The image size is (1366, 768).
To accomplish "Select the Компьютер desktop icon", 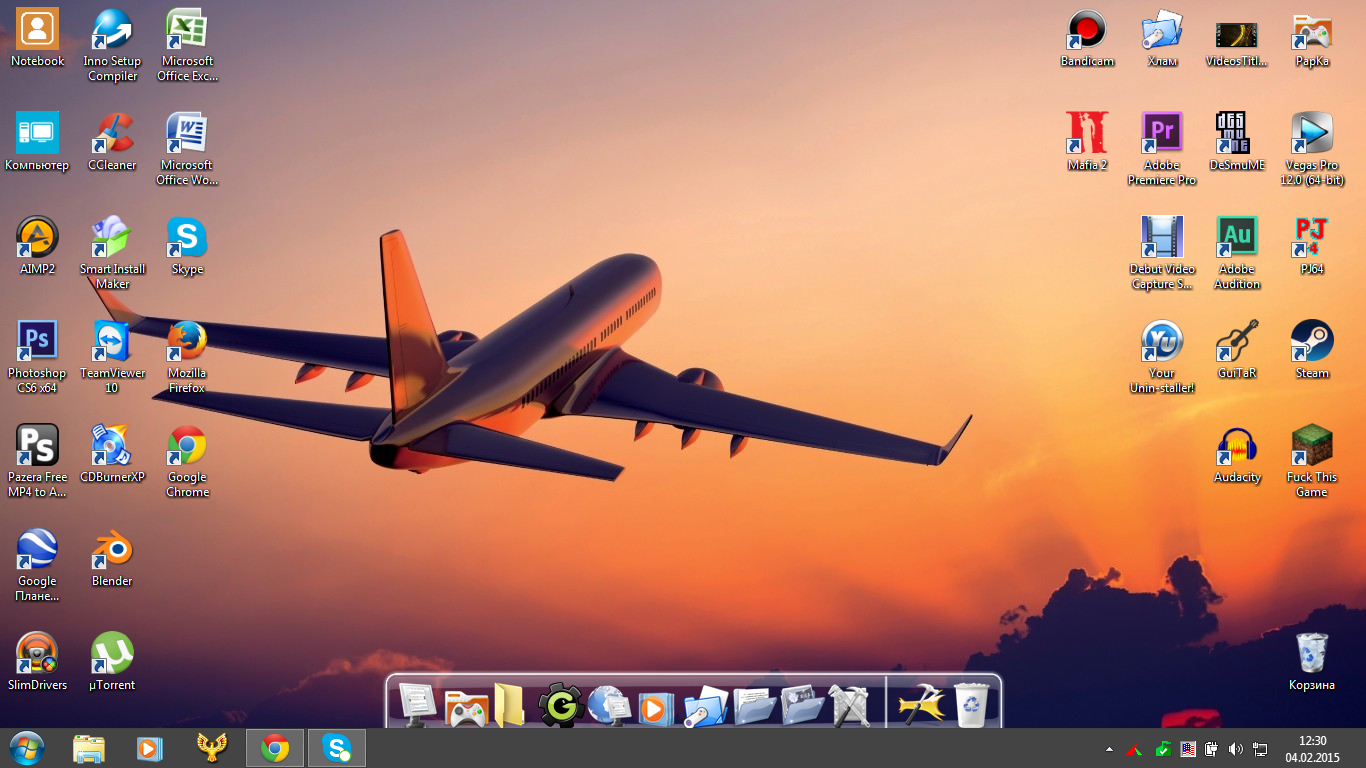I will (x=37, y=142).
